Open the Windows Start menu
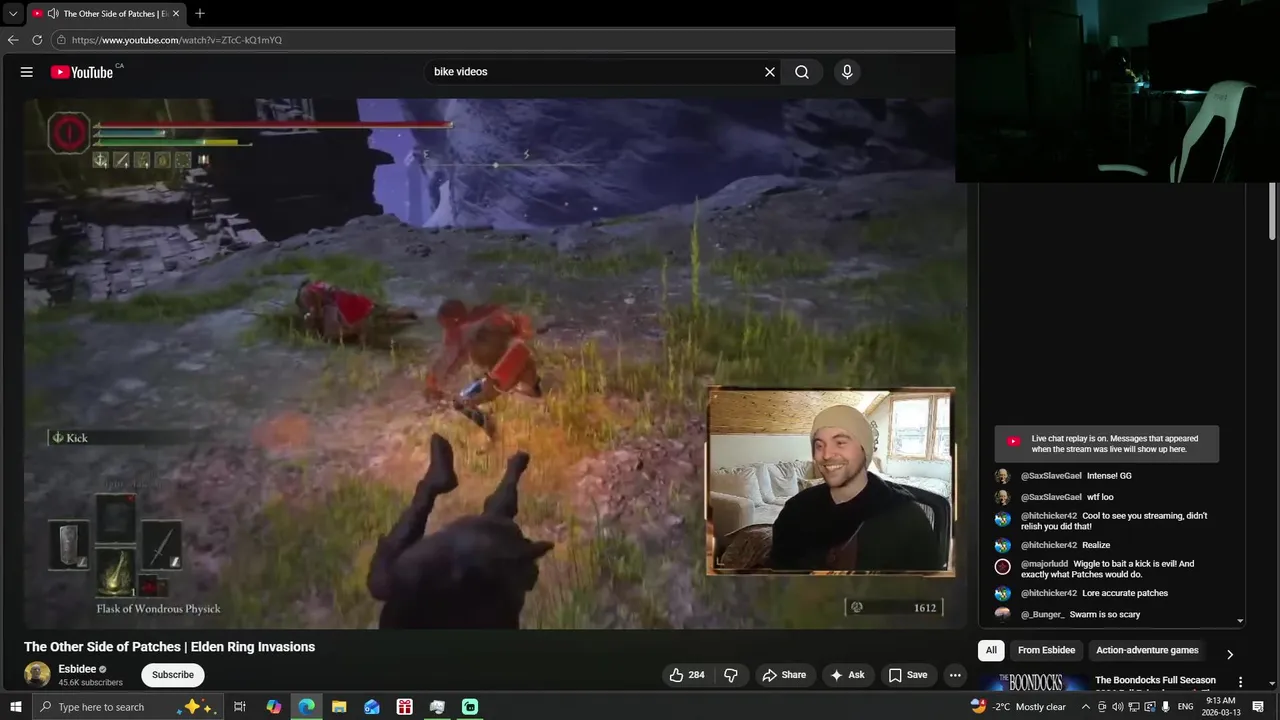 click(15, 707)
